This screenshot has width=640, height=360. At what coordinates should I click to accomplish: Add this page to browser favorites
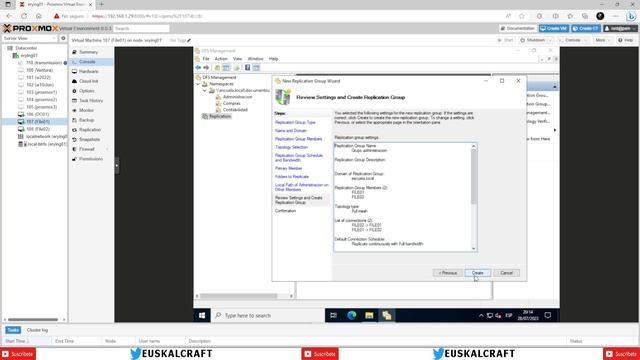pos(522,16)
